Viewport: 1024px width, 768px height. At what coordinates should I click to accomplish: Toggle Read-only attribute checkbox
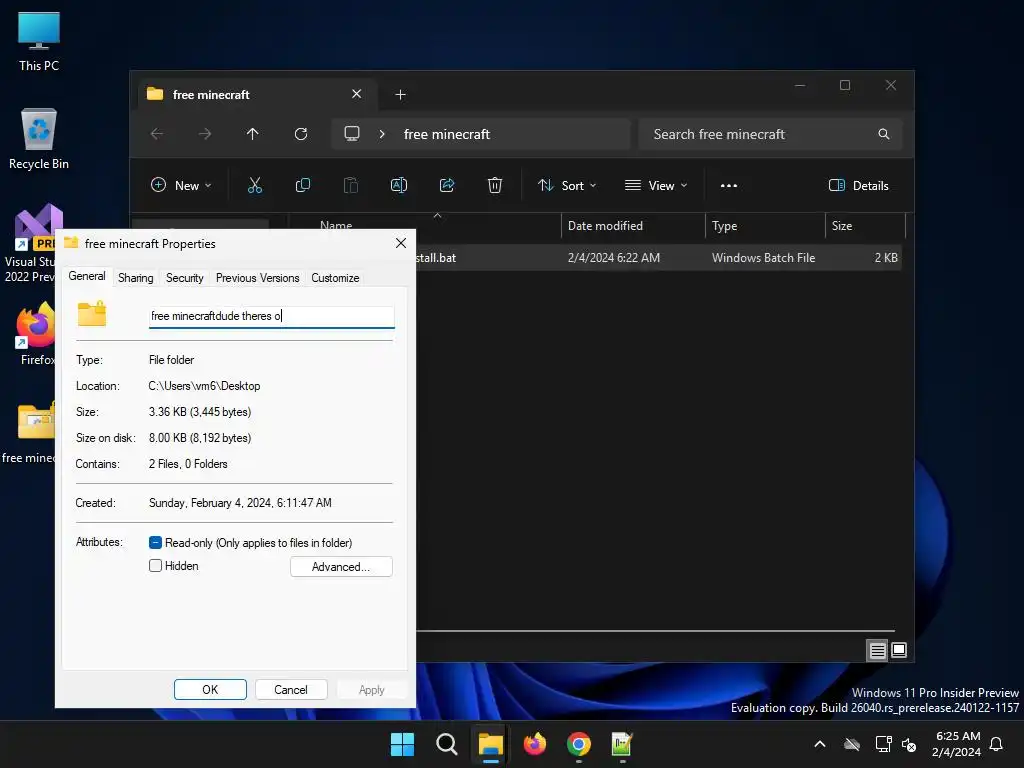(x=155, y=543)
